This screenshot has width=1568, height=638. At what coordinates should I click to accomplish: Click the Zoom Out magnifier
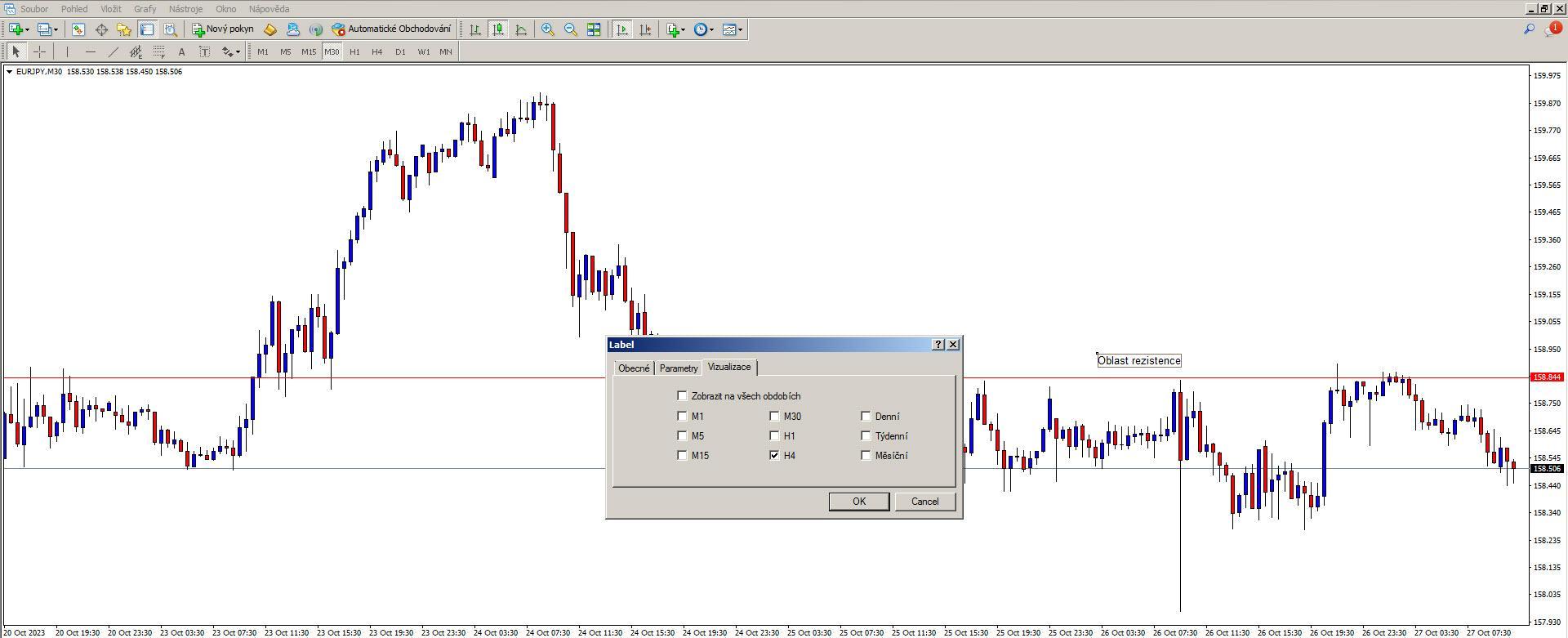coord(570,29)
